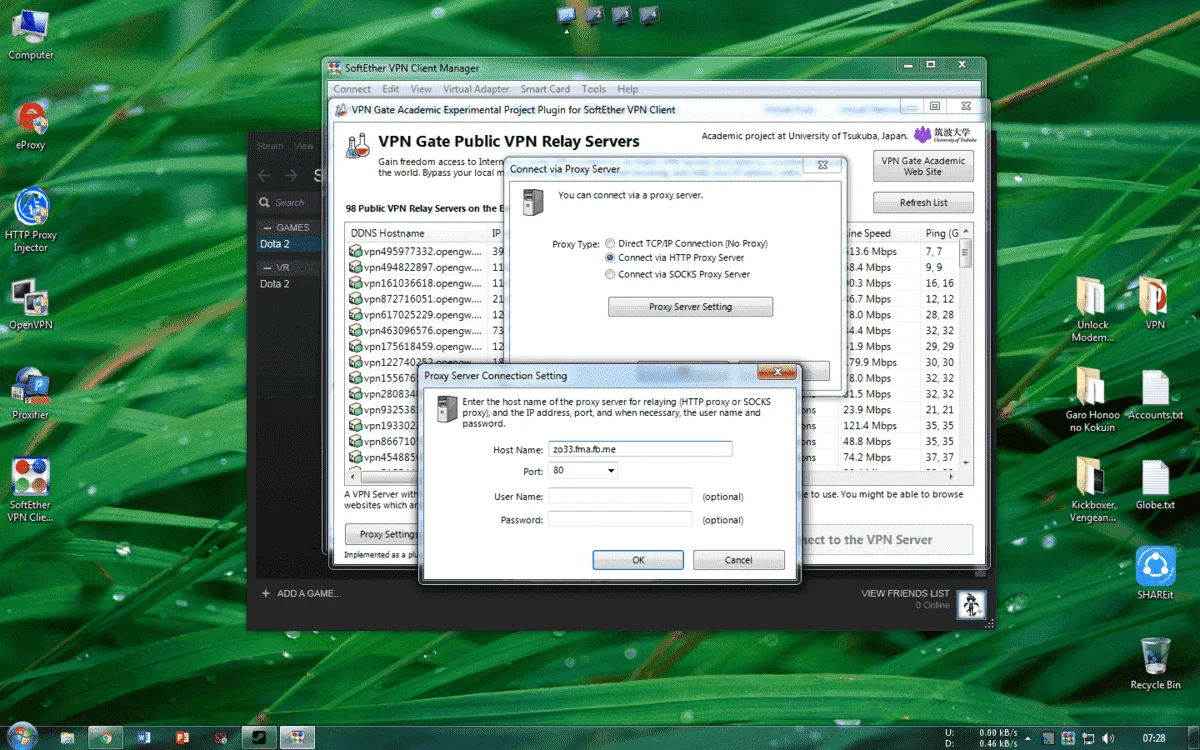Open the VPN archive desktop icon
The width and height of the screenshot is (1200, 750).
[1154, 303]
